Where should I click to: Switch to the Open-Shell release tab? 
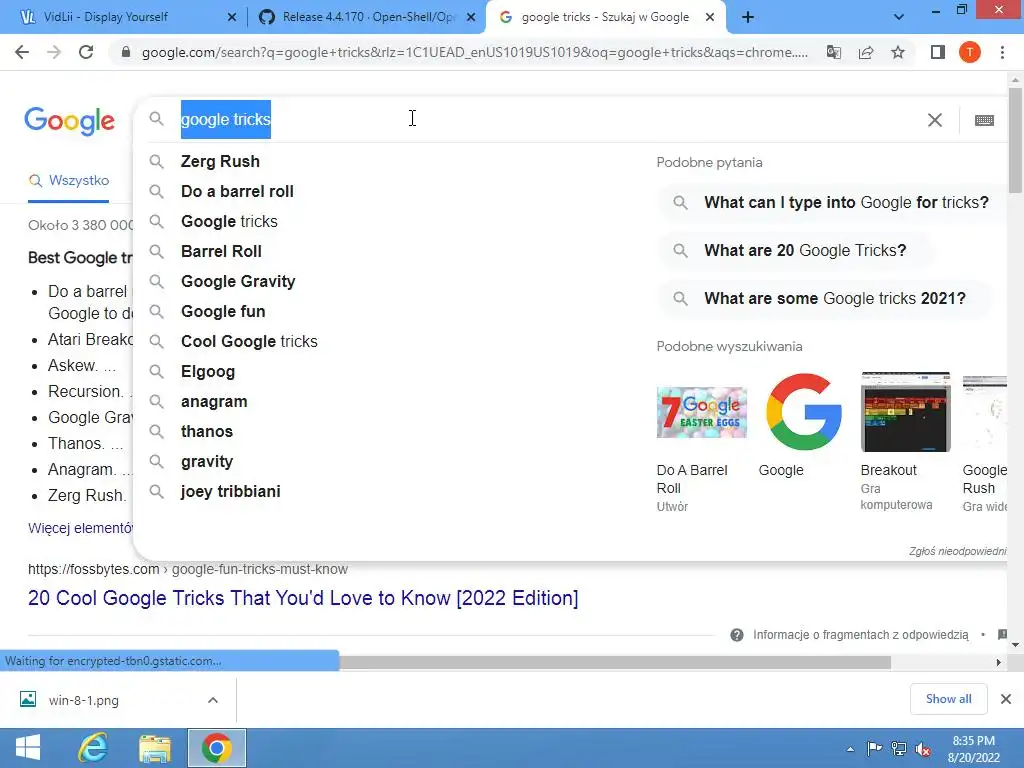coord(366,17)
